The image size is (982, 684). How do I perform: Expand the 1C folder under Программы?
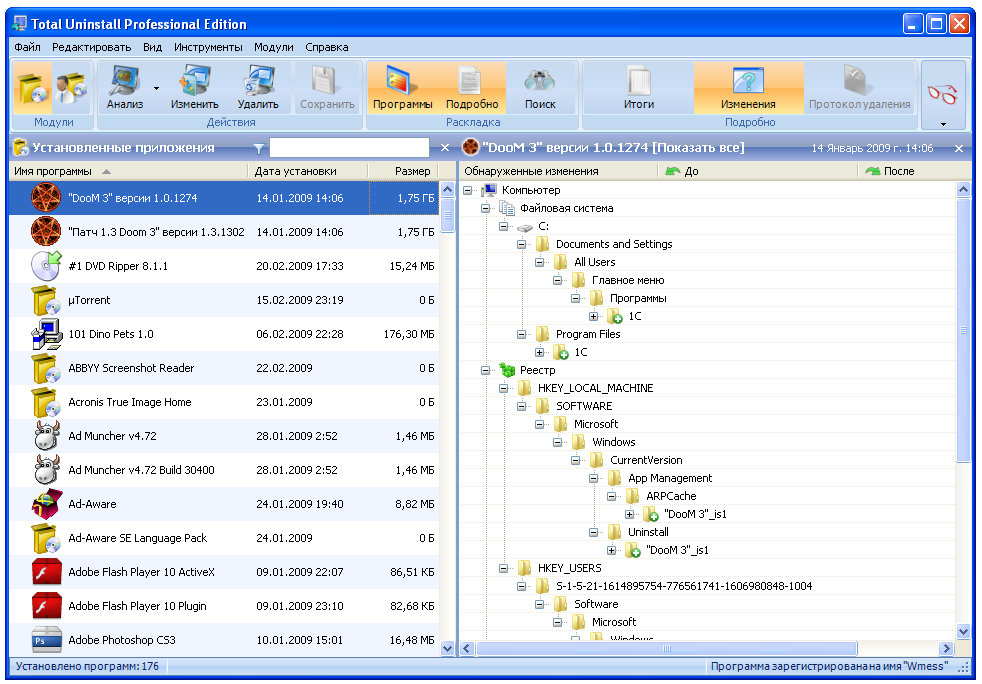(x=593, y=316)
